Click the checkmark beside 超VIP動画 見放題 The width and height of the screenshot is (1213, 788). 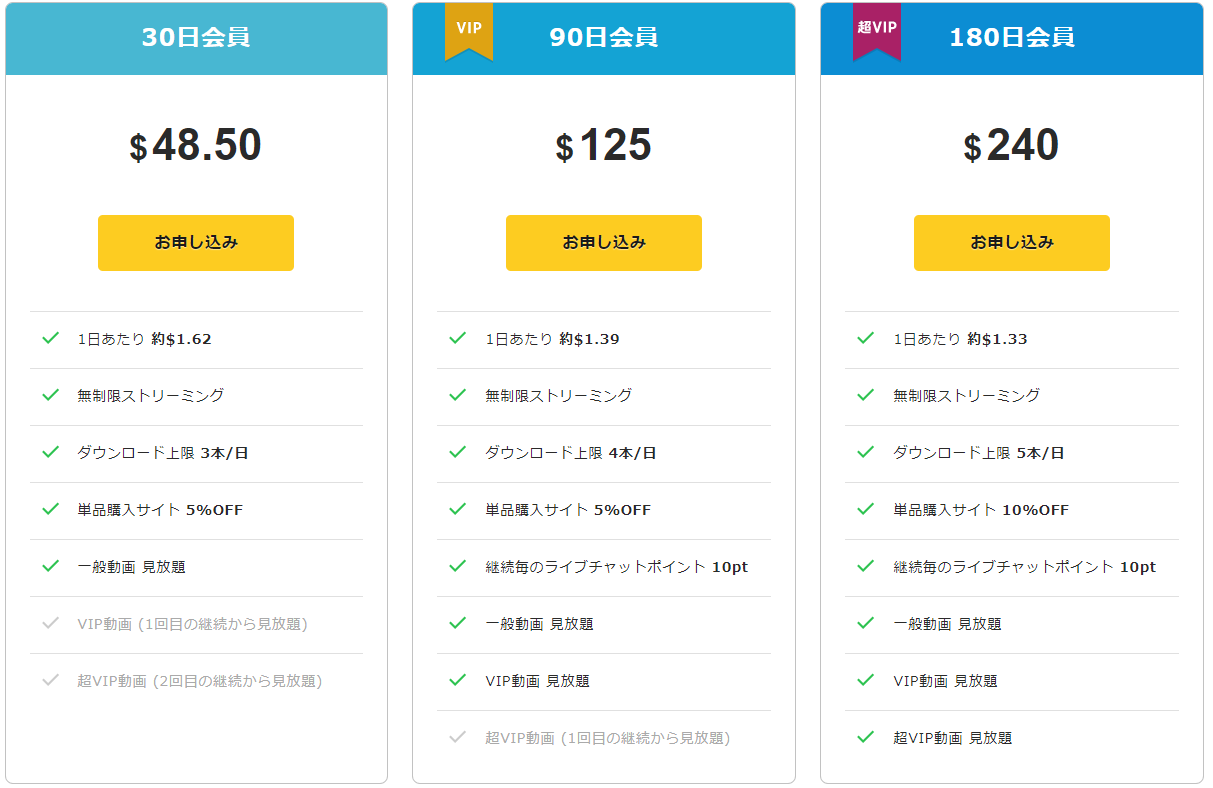pos(866,738)
